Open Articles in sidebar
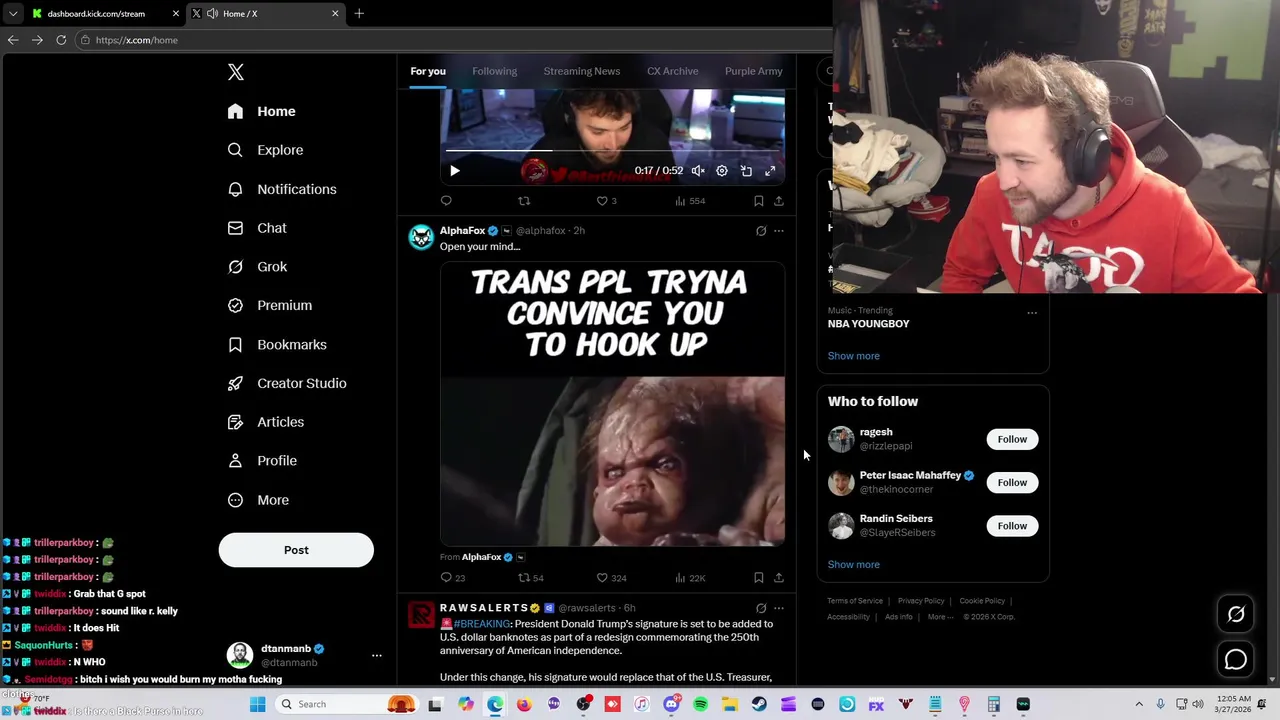 pos(266,422)
